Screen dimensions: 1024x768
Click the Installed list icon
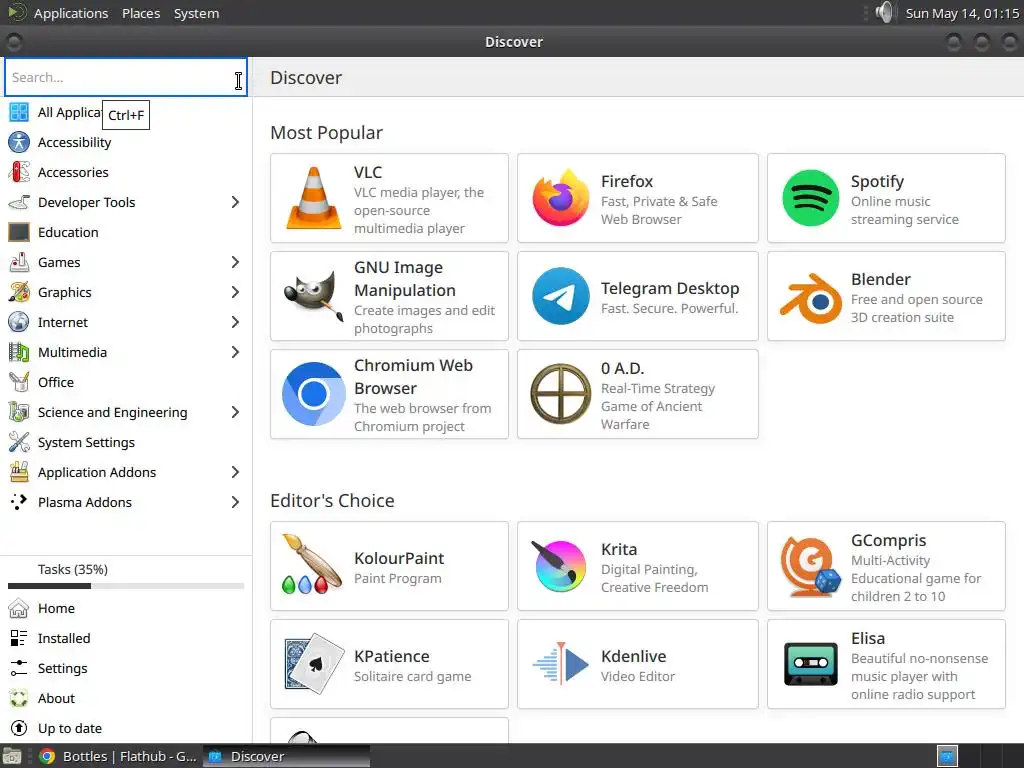(x=19, y=638)
